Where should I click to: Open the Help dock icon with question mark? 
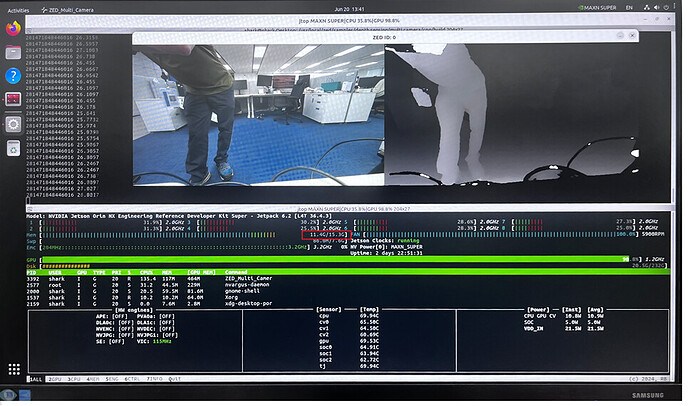pyautogui.click(x=13, y=76)
